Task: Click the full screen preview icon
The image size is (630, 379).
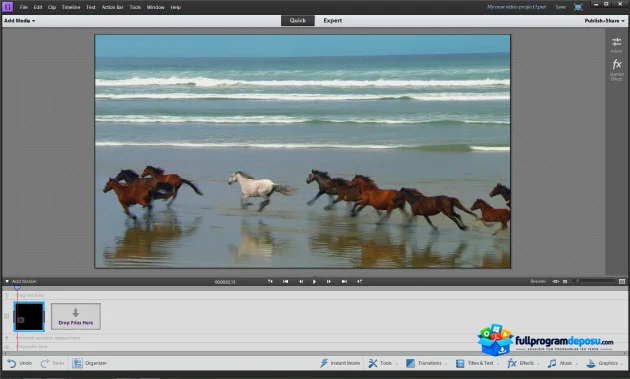Action: click(578, 7)
